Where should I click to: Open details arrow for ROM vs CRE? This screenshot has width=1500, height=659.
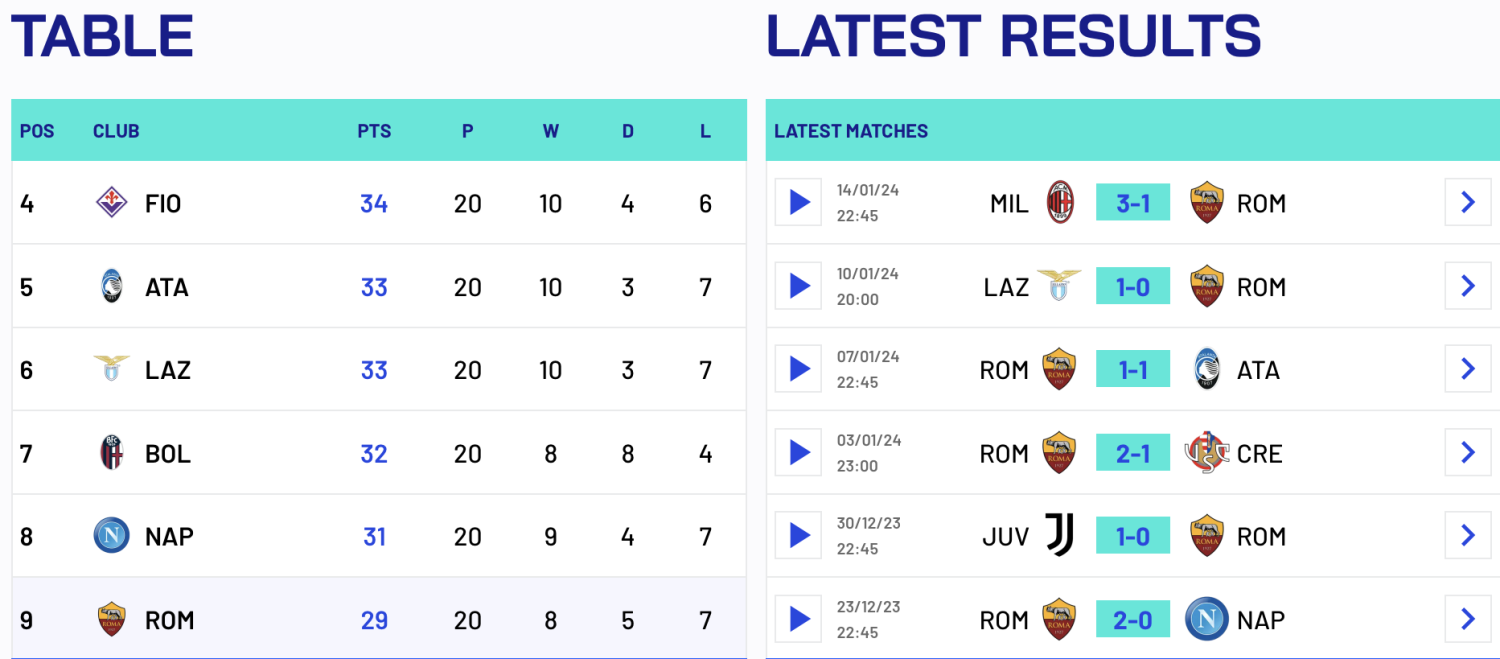coord(1467,453)
